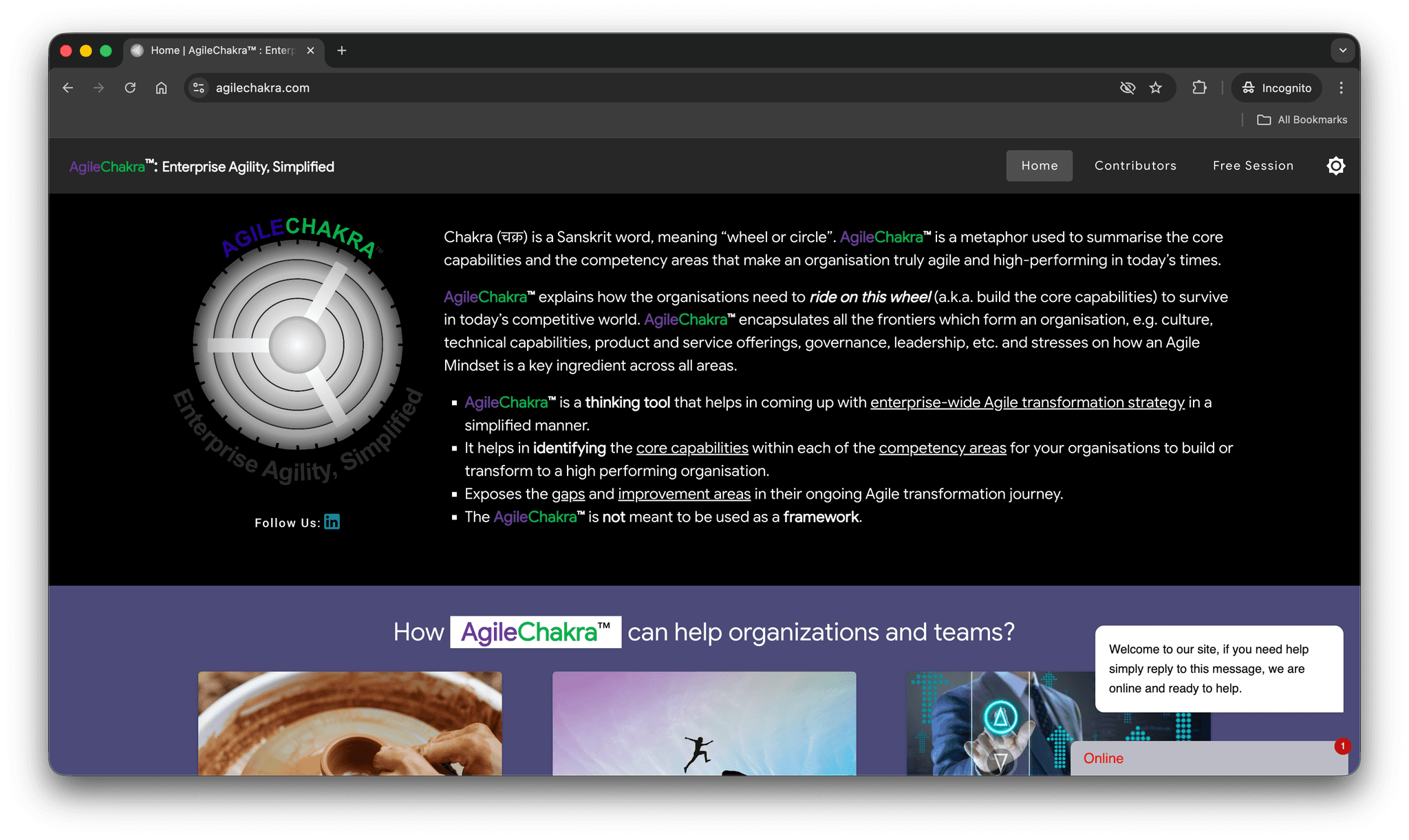Click the core capabilities link

click(x=692, y=448)
